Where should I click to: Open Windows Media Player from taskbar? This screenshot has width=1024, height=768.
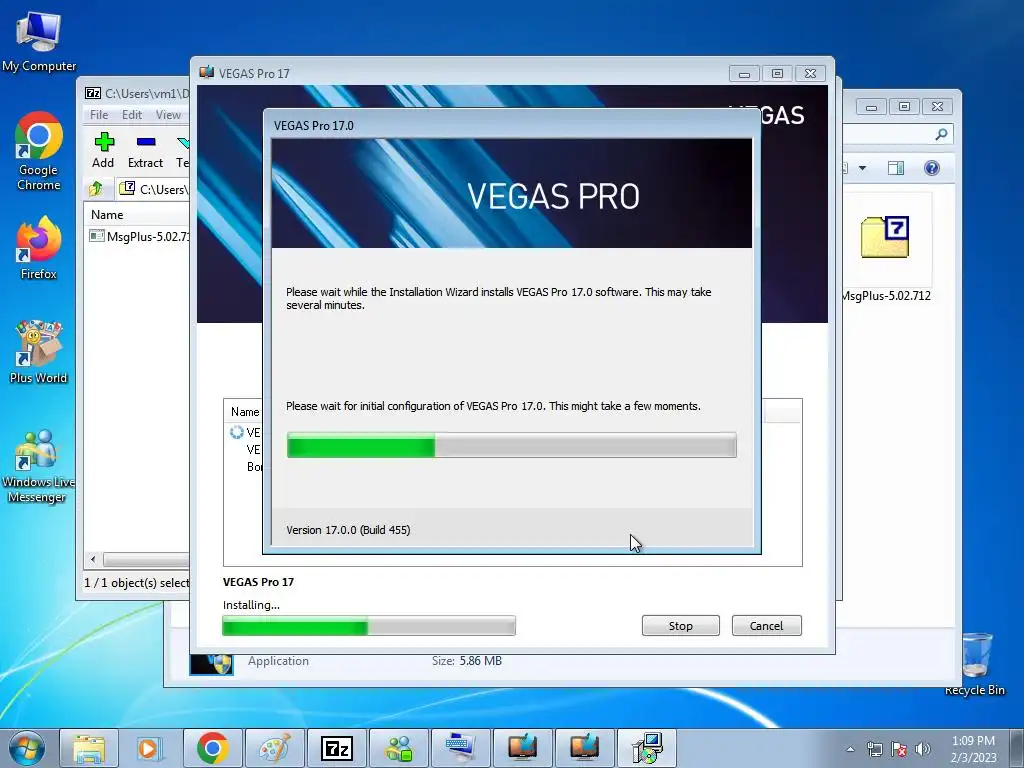(x=150, y=748)
